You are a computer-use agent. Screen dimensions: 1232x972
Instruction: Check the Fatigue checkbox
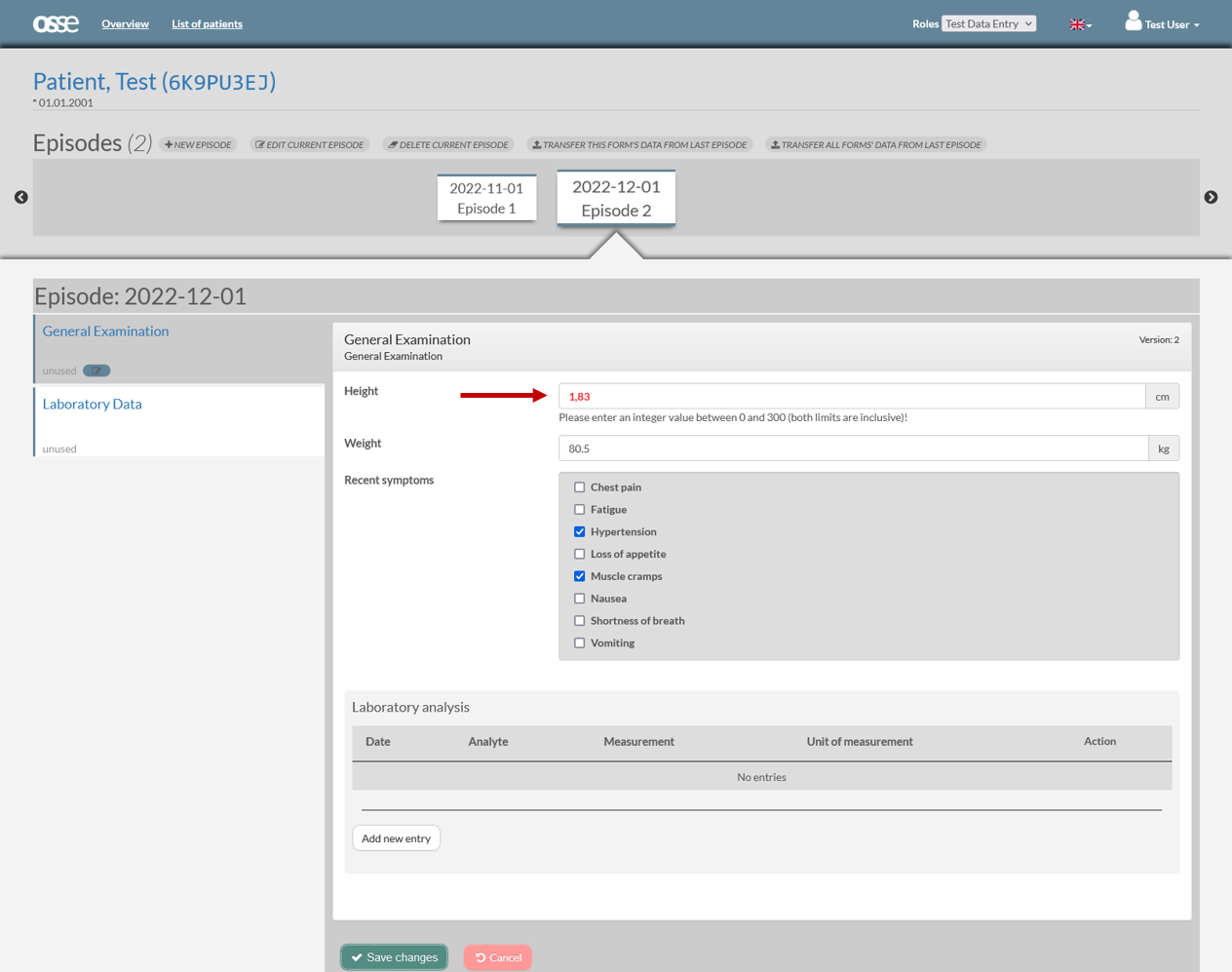tap(579, 510)
